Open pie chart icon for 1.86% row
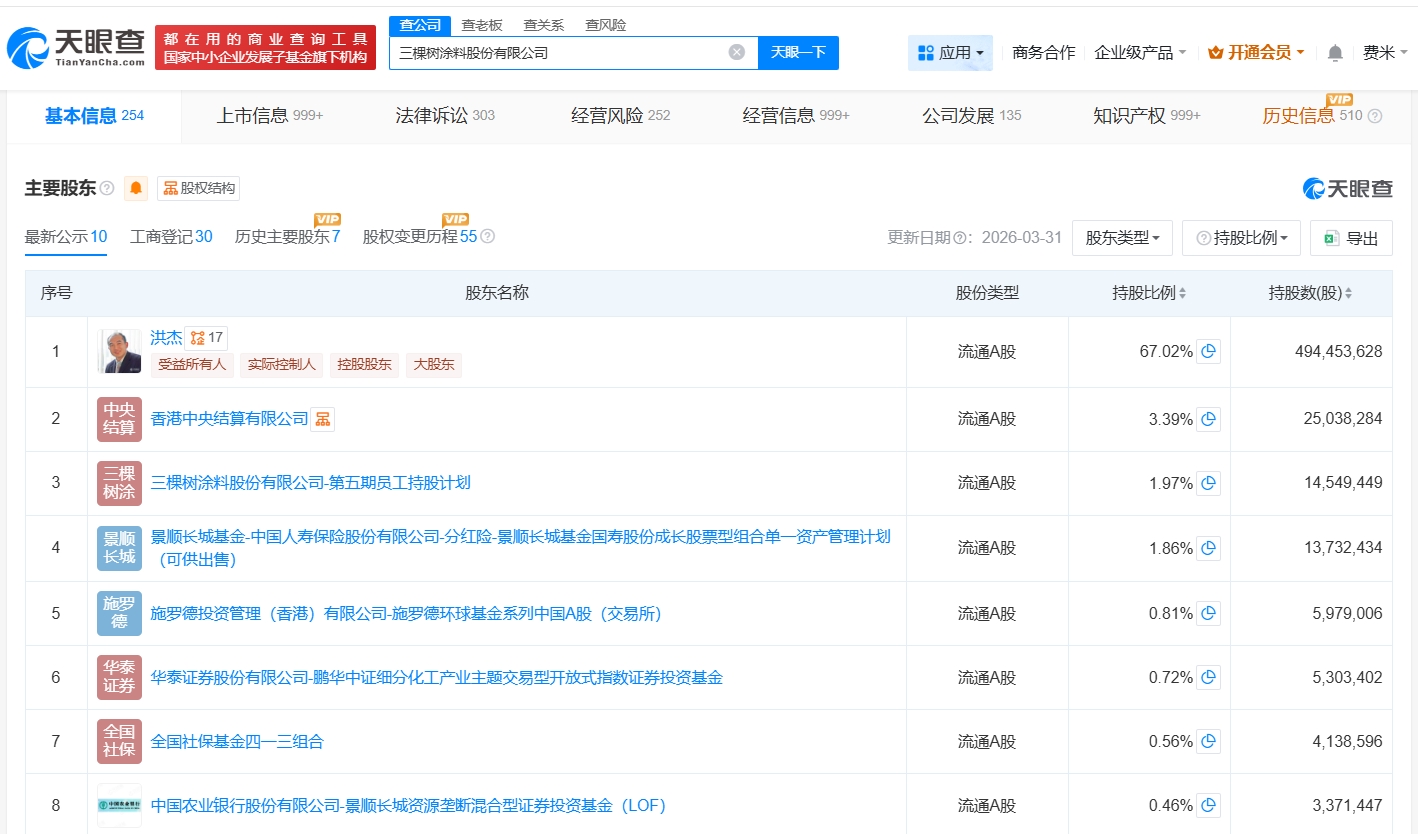This screenshot has width=1418, height=834. 1209,548
